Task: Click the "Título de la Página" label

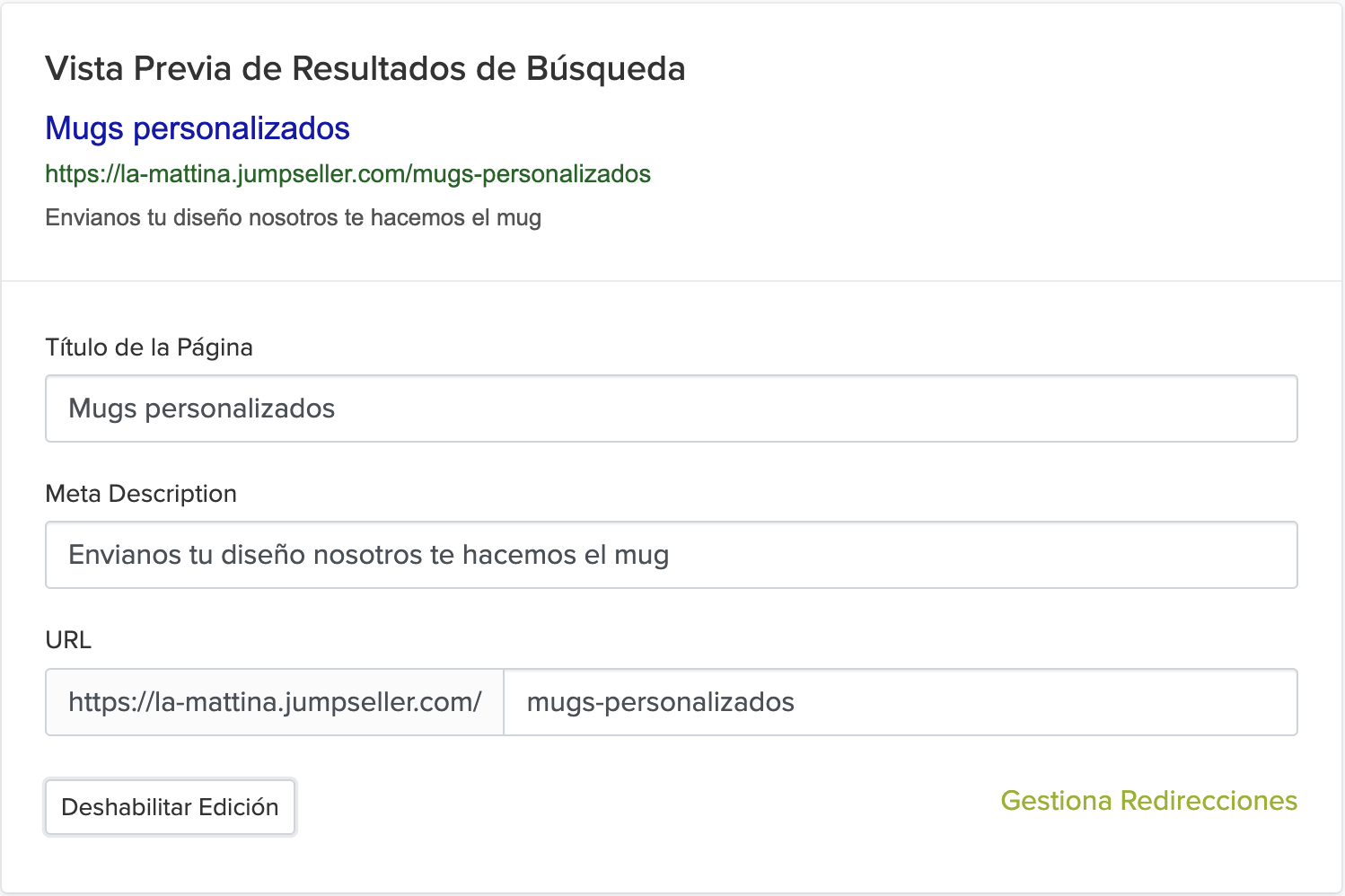Action: 149,347
